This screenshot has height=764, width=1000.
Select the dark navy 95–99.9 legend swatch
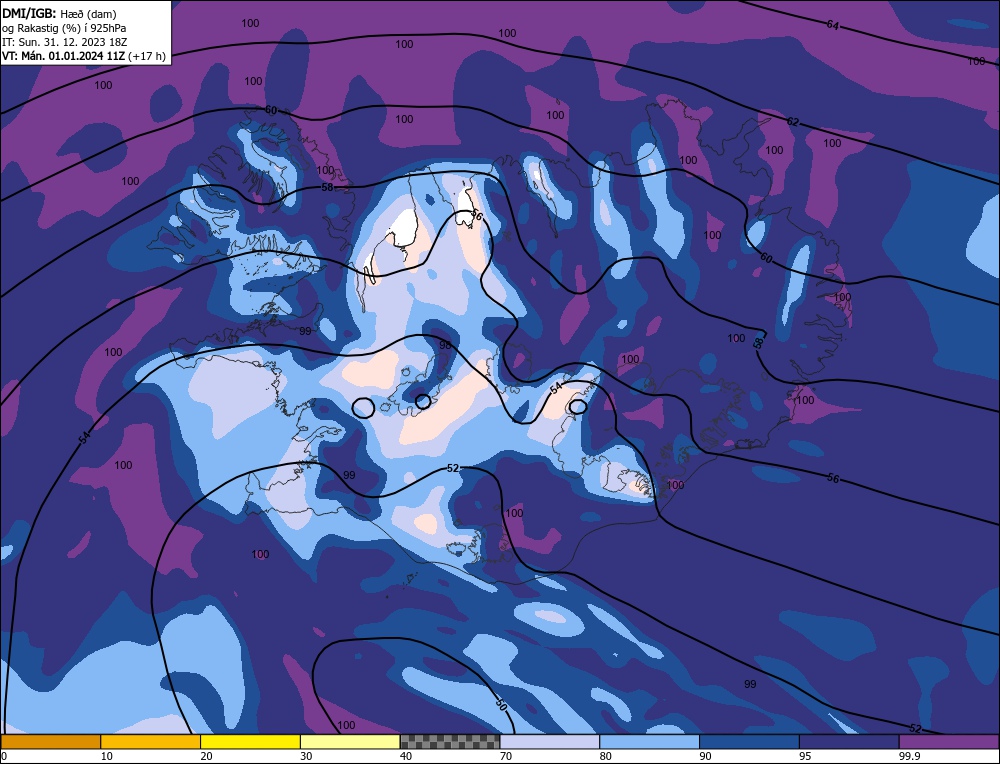tap(849, 742)
